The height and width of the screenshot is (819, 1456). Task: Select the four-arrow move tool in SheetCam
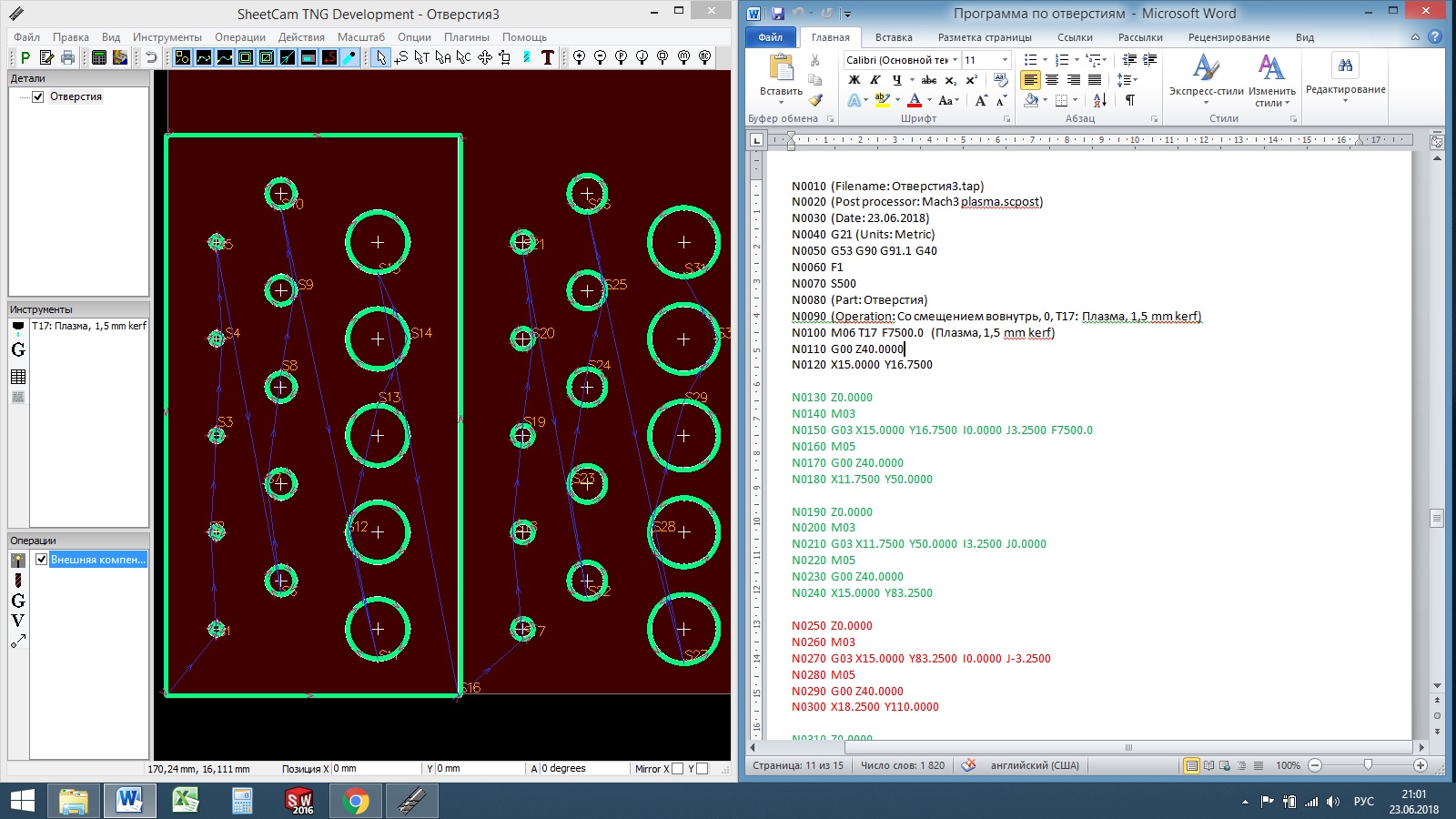pos(484,57)
